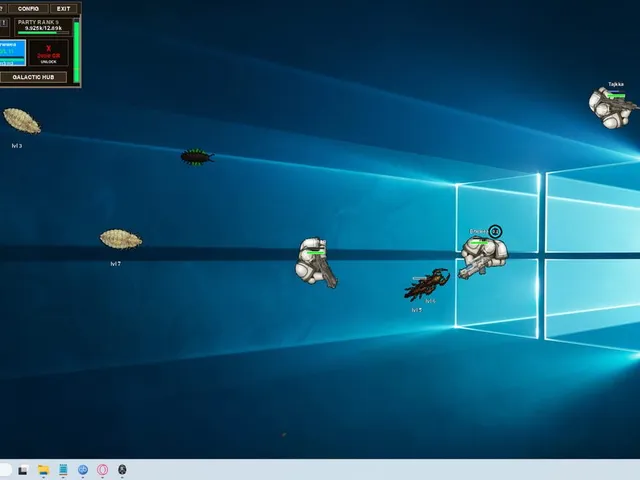Click the taskbar search box
Image resolution: width=640 pixels, height=480 pixels.
5,470
